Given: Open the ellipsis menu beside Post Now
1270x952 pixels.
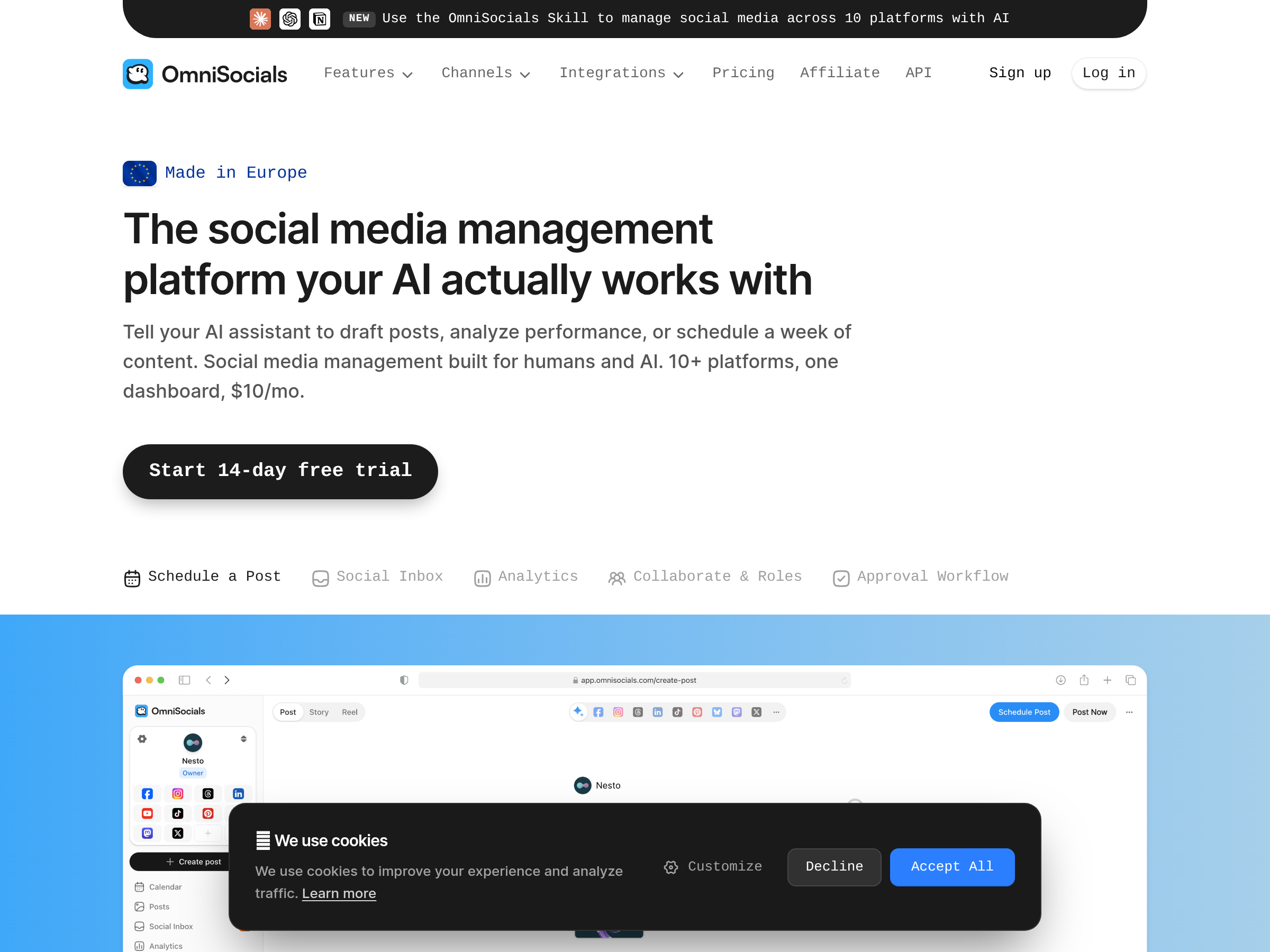Looking at the screenshot, I should (1129, 712).
